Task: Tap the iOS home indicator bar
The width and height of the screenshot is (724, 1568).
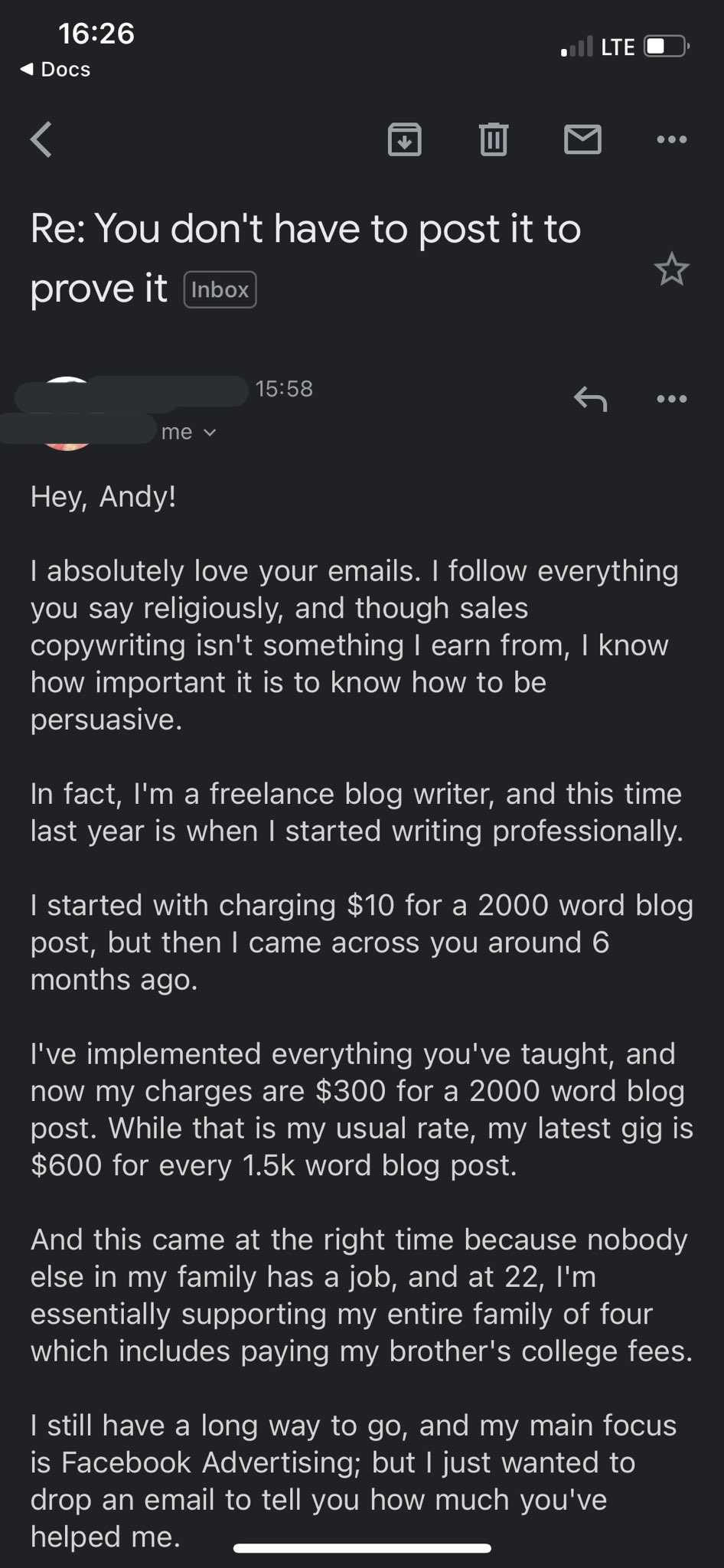Action: [x=362, y=1548]
